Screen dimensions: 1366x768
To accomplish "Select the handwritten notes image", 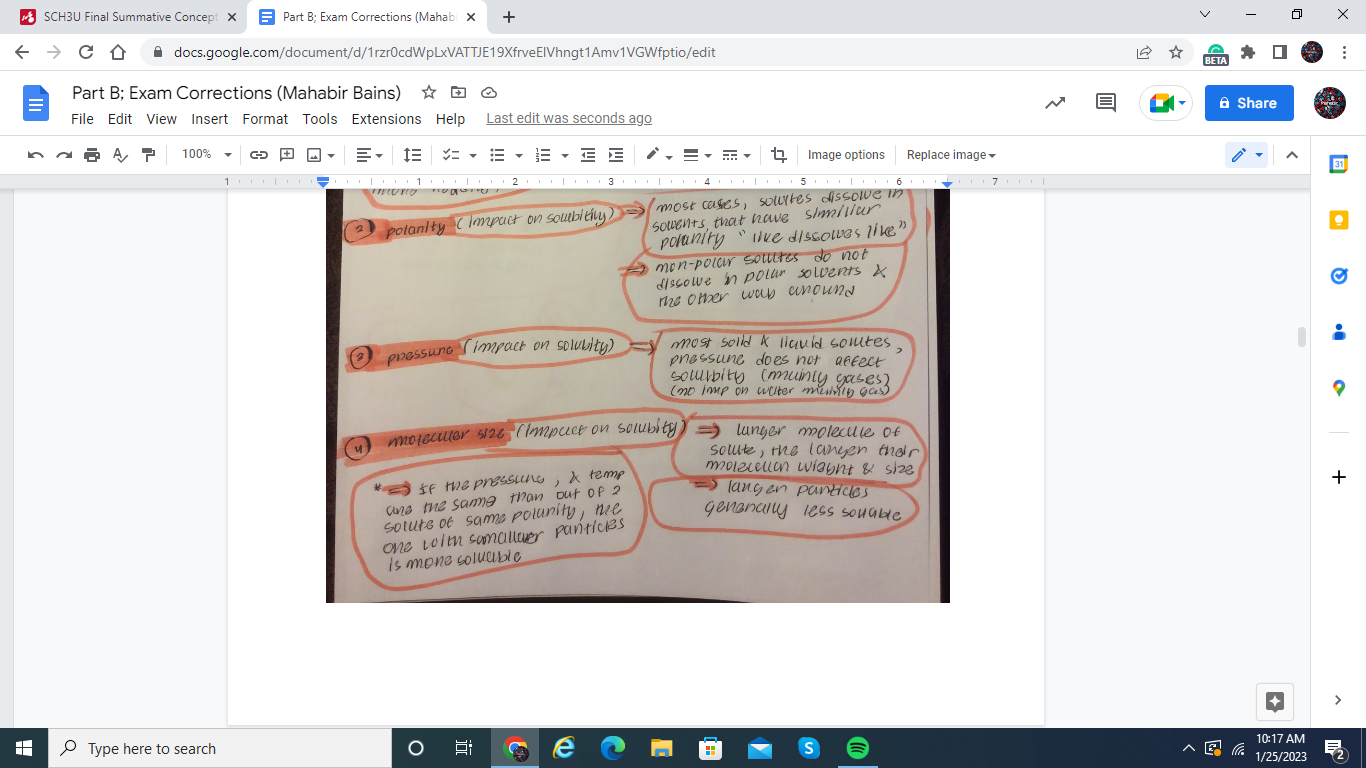I will pos(638,395).
